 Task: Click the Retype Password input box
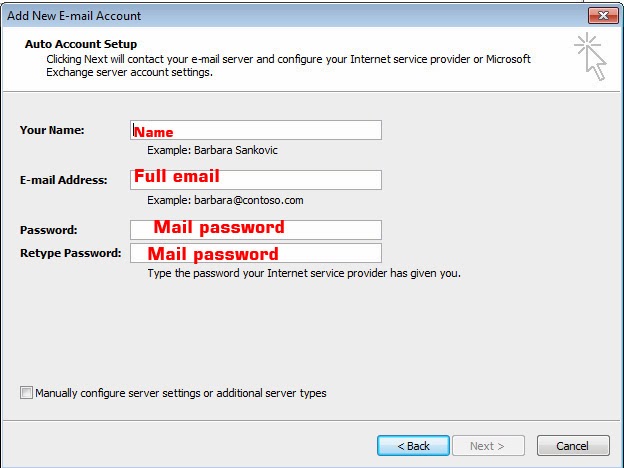coord(256,253)
